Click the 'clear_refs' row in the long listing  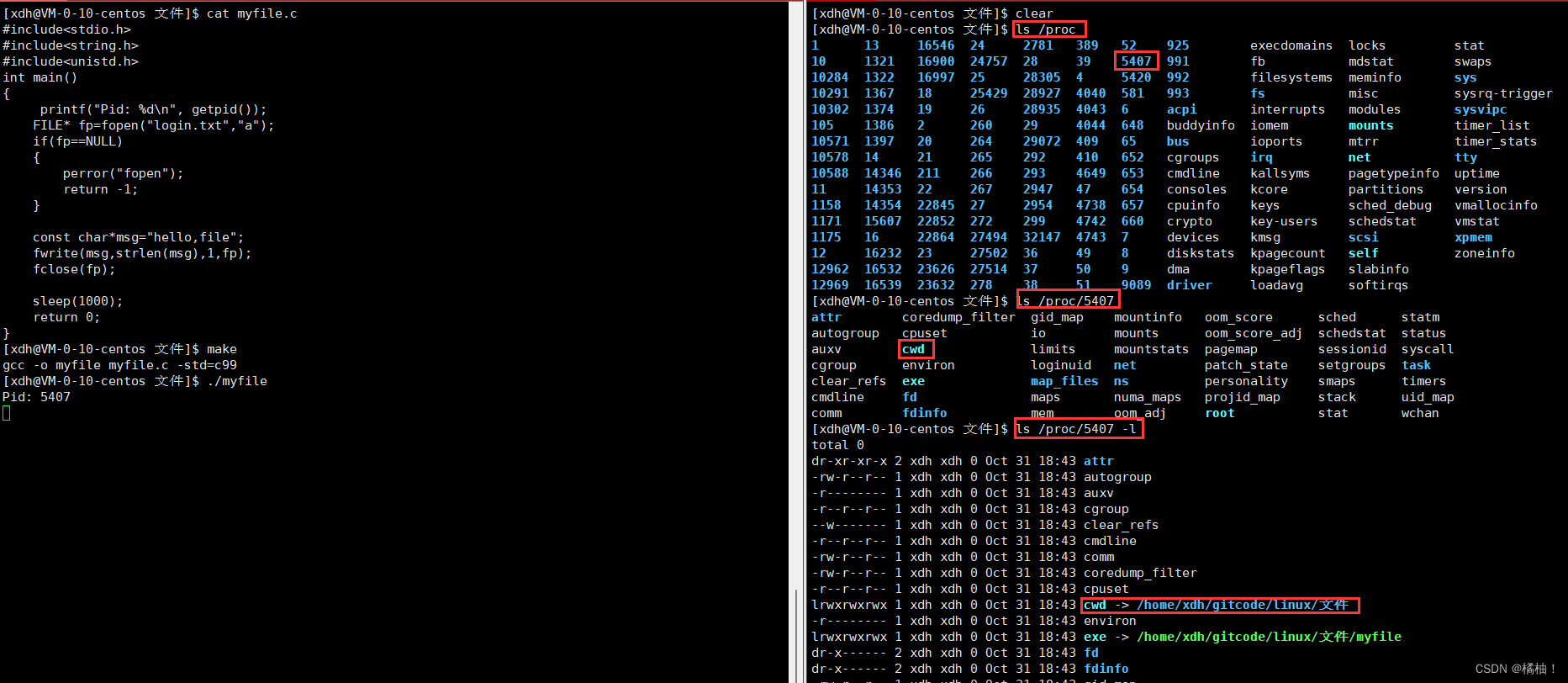pyautogui.click(x=985, y=525)
